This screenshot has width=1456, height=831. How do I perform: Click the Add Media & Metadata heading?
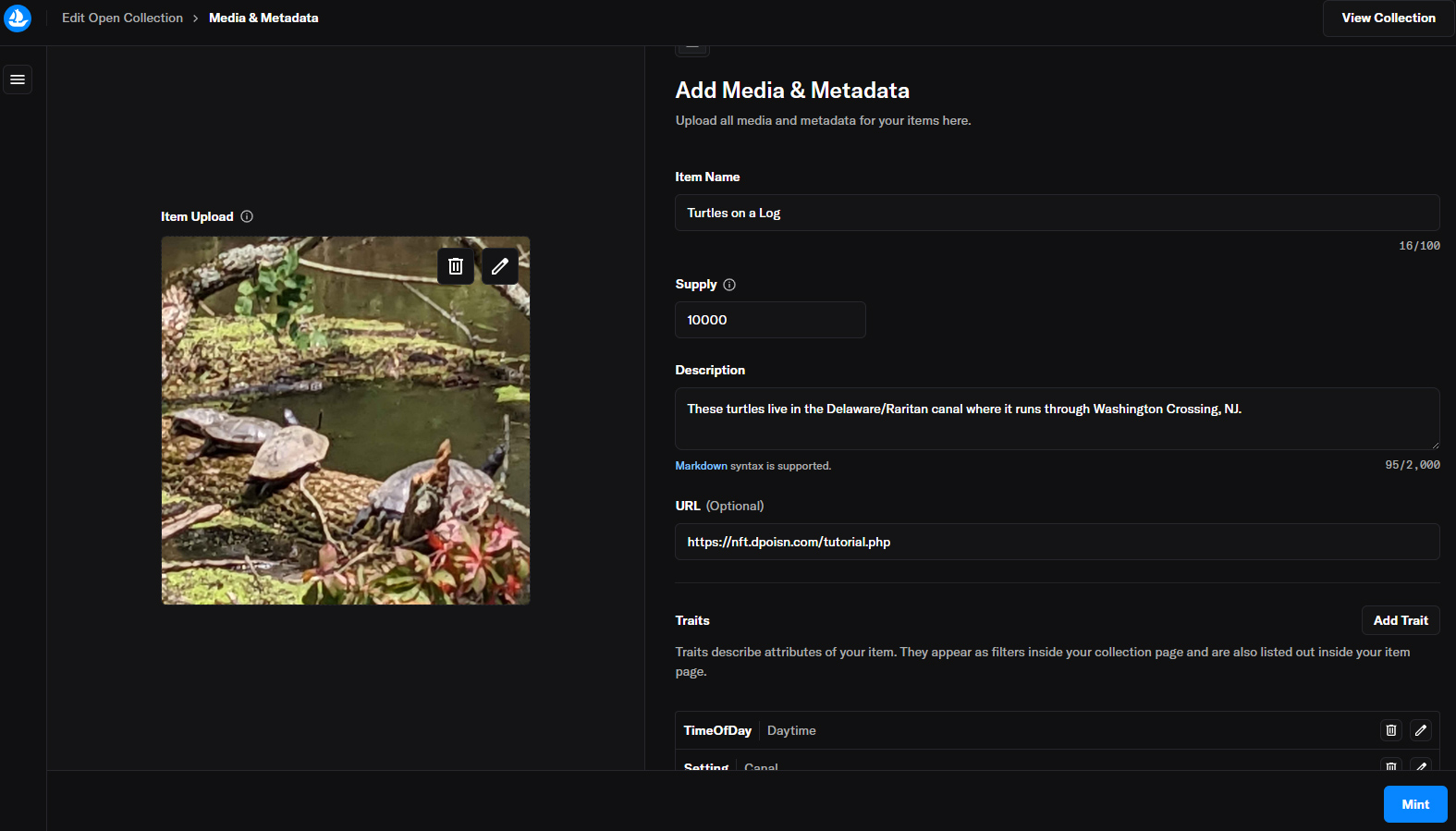[792, 91]
